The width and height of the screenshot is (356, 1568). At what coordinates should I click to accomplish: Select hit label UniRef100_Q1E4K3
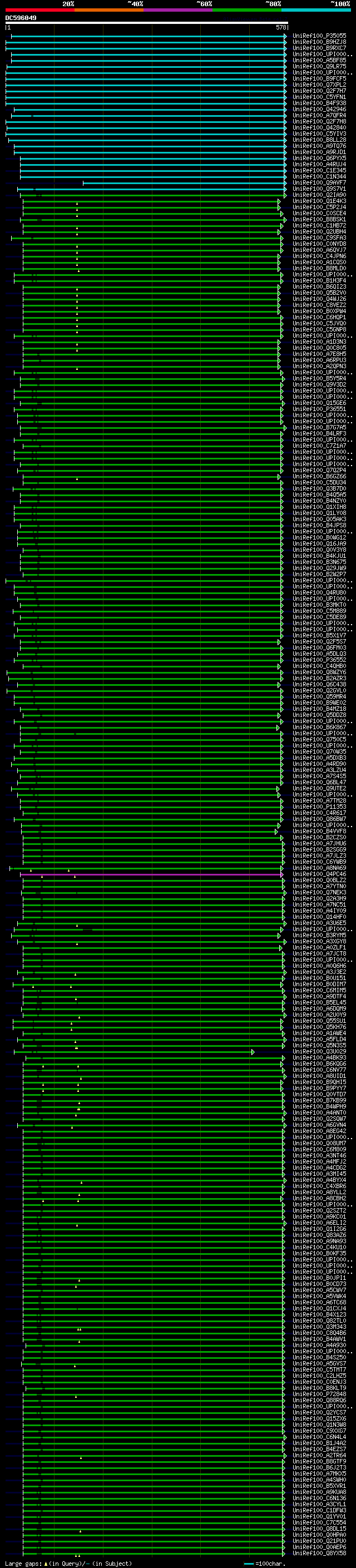319,201
